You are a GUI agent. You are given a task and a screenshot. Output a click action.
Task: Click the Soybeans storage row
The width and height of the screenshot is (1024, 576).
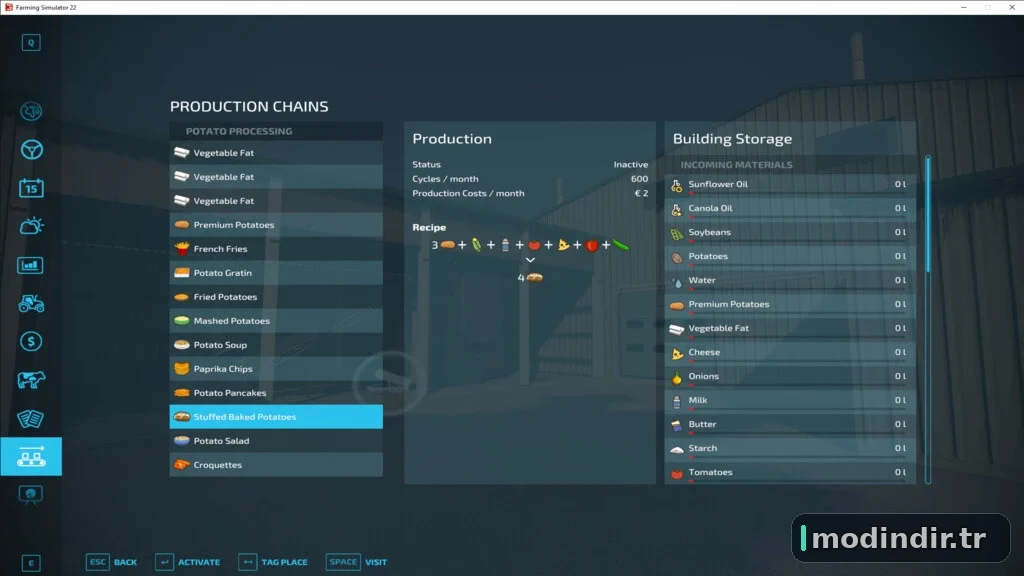tap(790, 232)
